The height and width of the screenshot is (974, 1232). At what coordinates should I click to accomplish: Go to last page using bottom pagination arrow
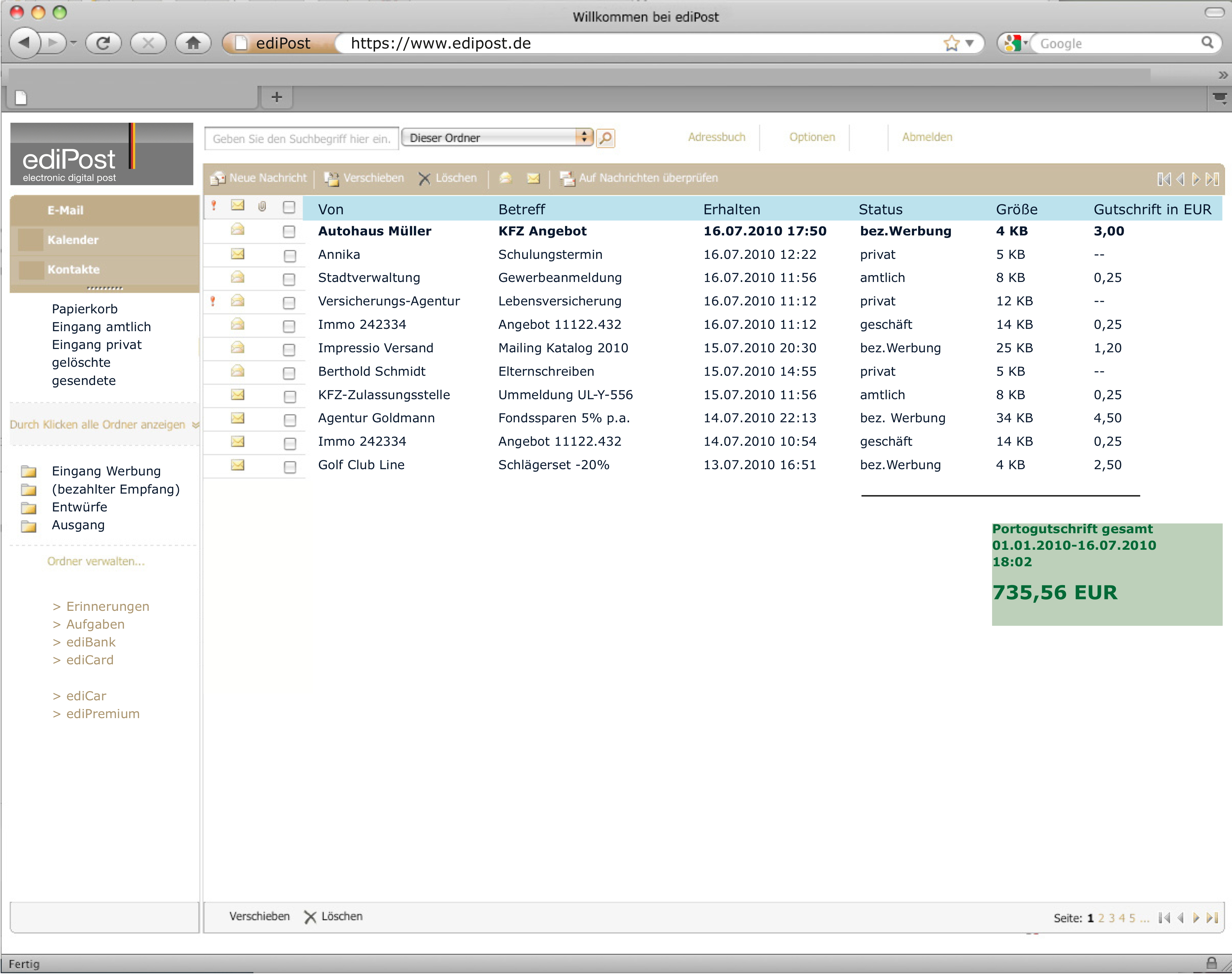[x=1212, y=918]
